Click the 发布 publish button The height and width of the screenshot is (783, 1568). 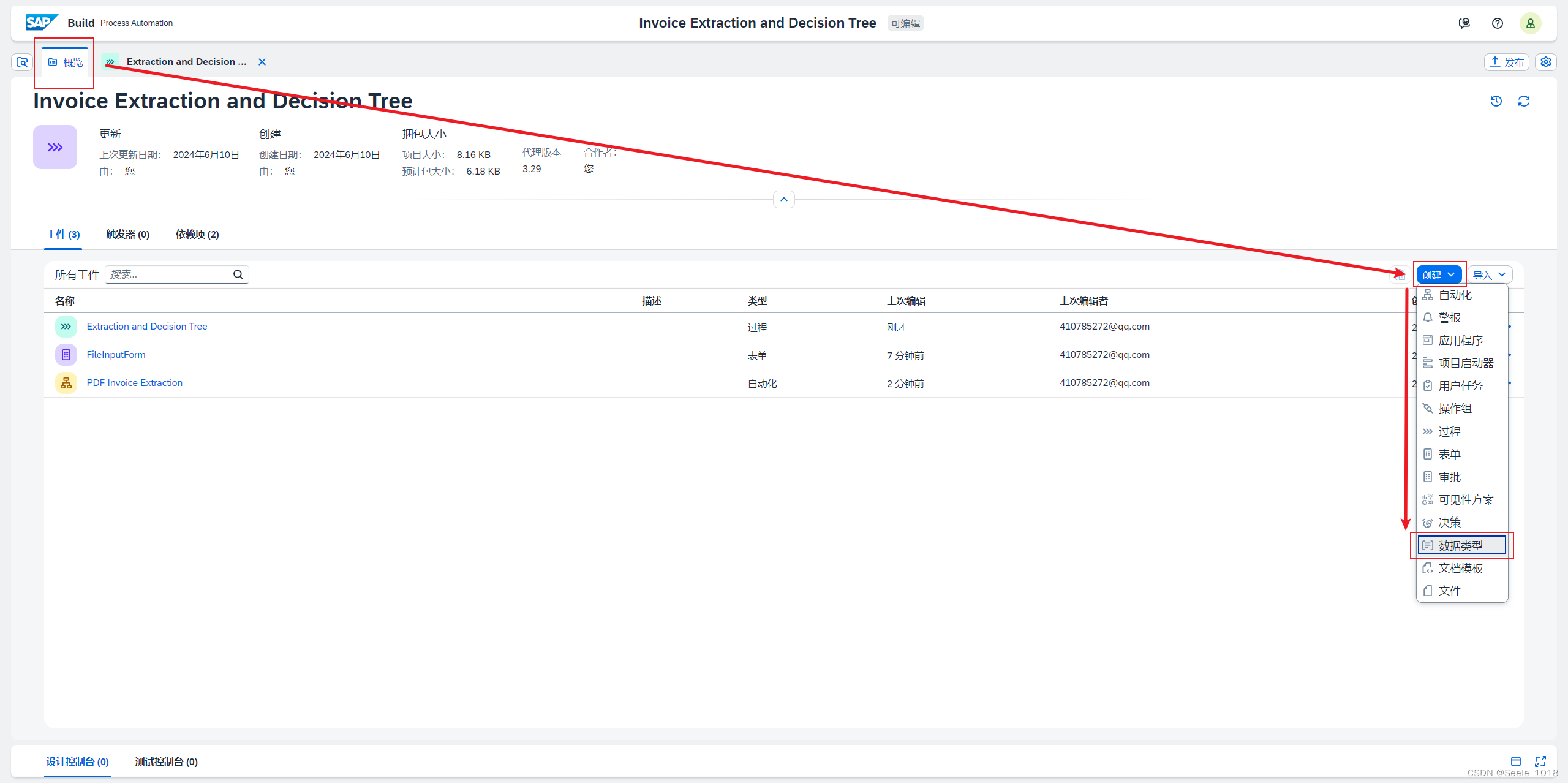[x=1507, y=62]
